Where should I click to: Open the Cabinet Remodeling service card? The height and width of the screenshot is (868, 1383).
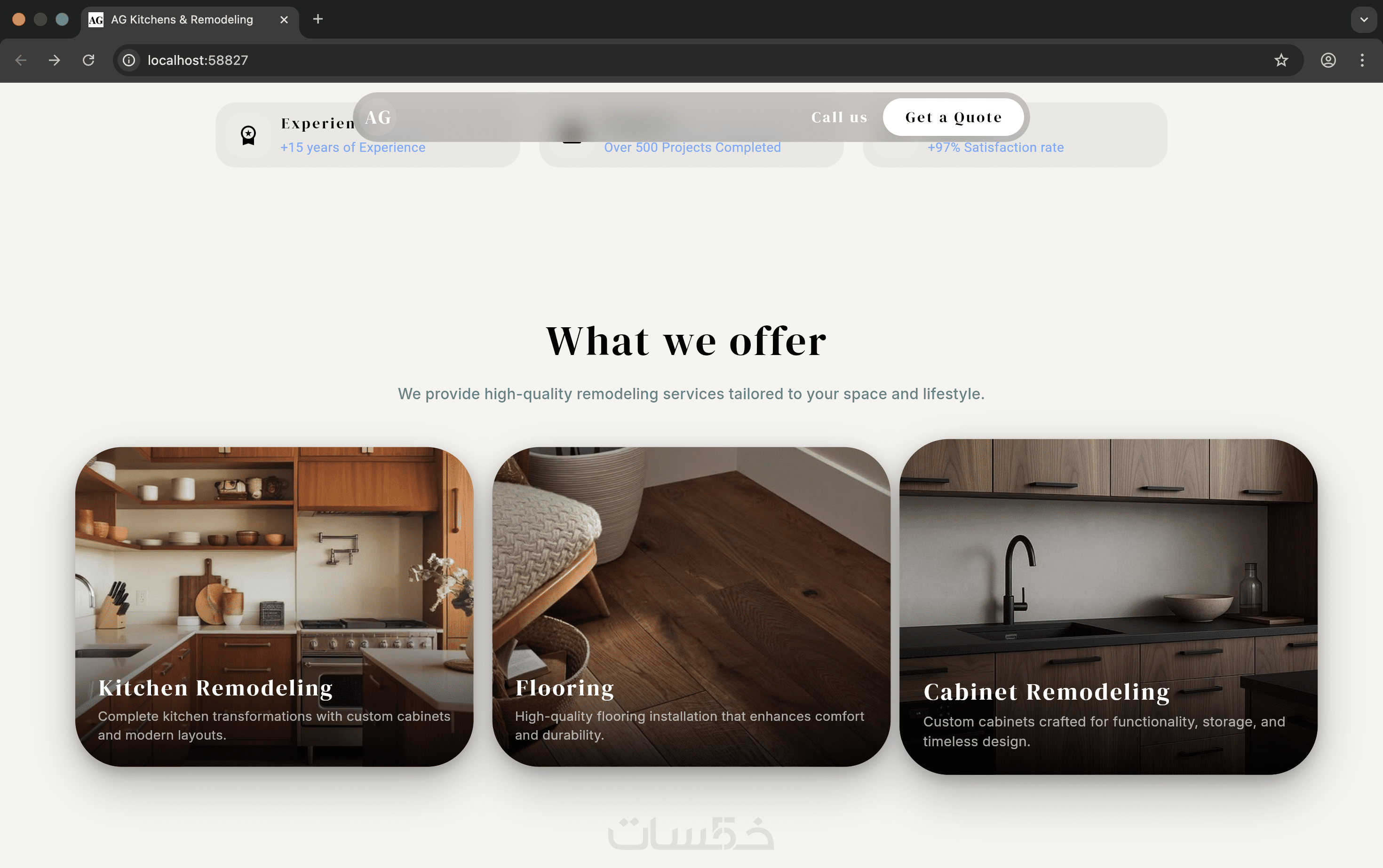[x=1108, y=607]
